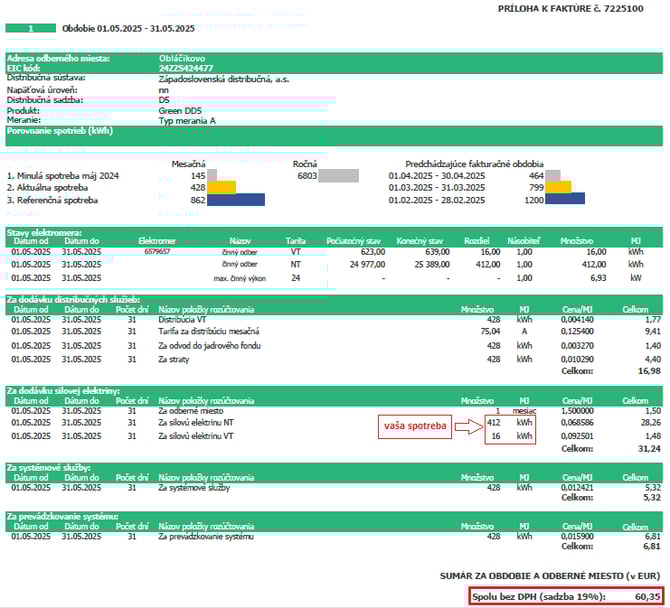Click the max. činný výkon value 6,93
Screen dimensions: 670x608
click(x=598, y=278)
